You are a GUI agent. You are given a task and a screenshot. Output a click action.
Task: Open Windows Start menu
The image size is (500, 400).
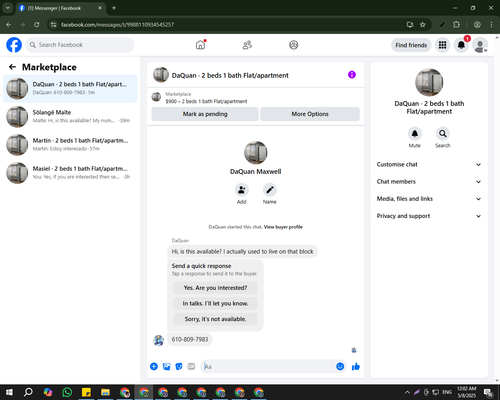[x=9, y=392]
